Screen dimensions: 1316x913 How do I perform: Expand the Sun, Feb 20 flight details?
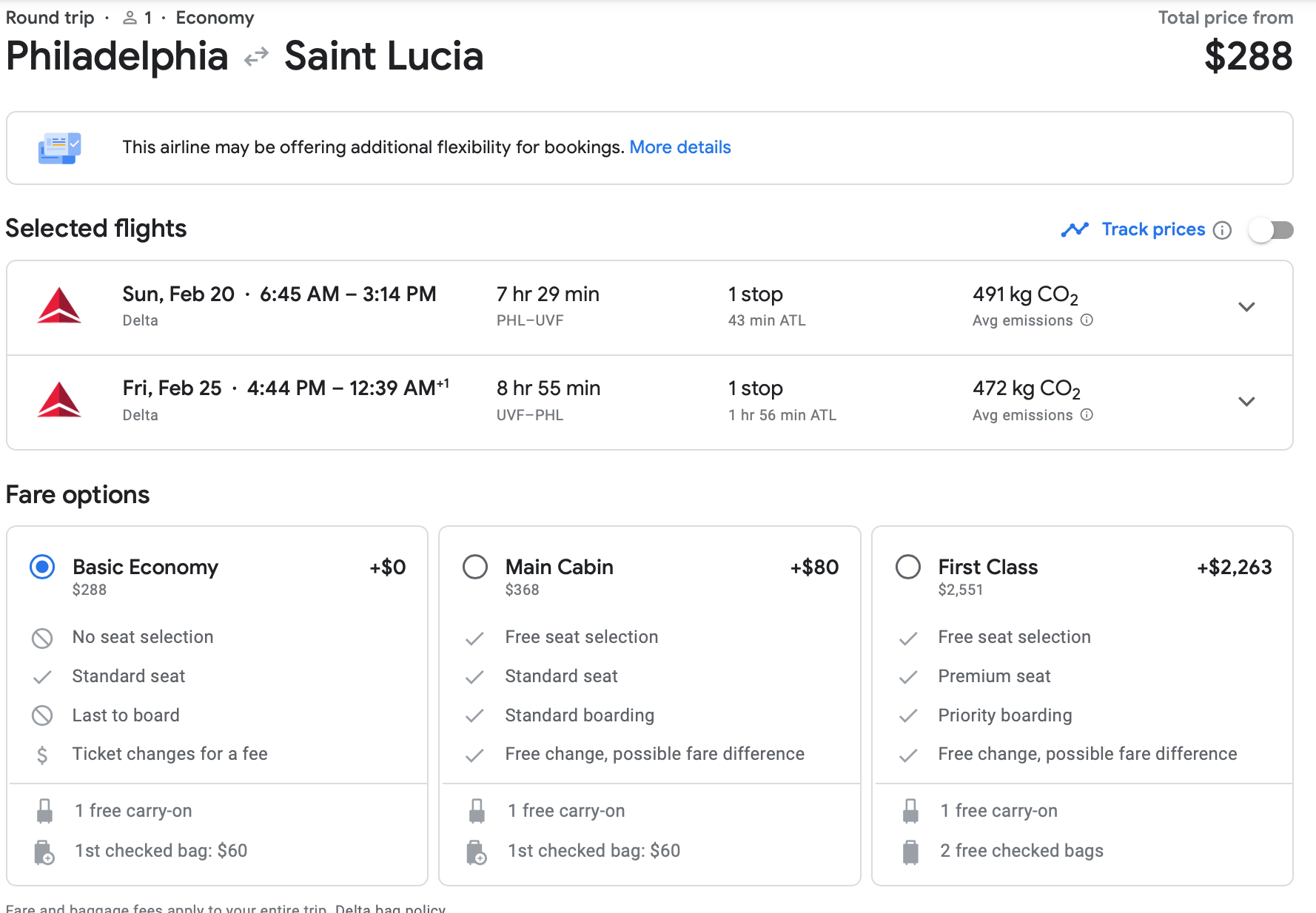click(1246, 307)
